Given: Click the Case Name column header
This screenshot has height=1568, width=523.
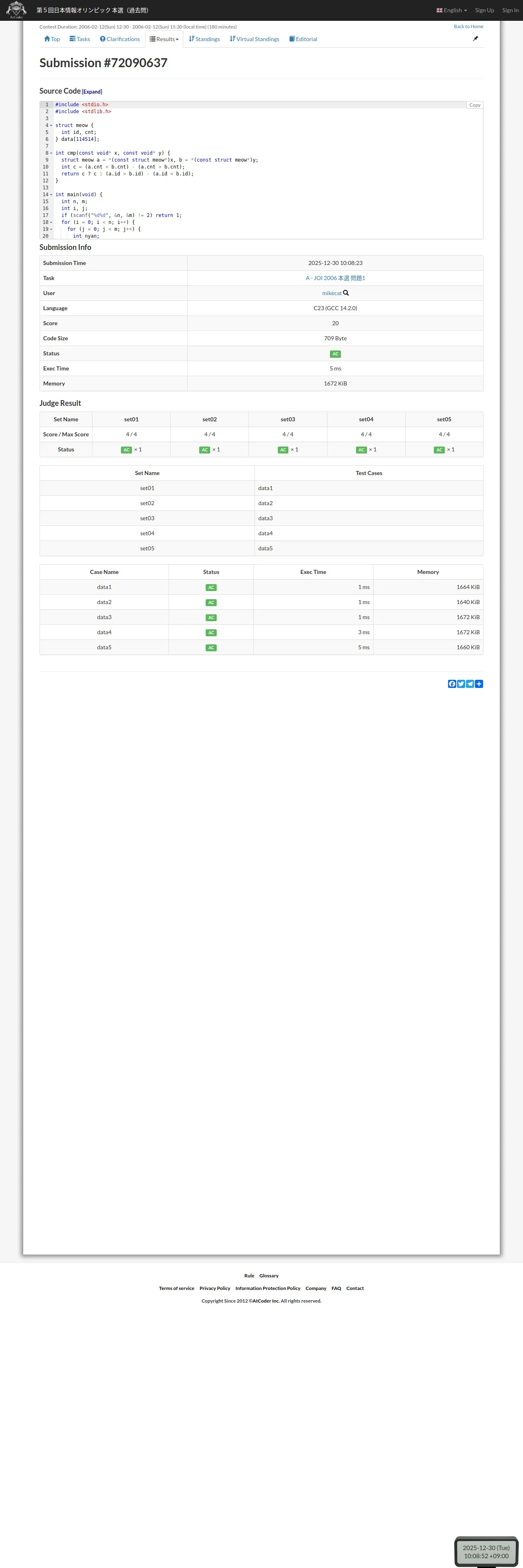Looking at the screenshot, I should pos(104,572).
